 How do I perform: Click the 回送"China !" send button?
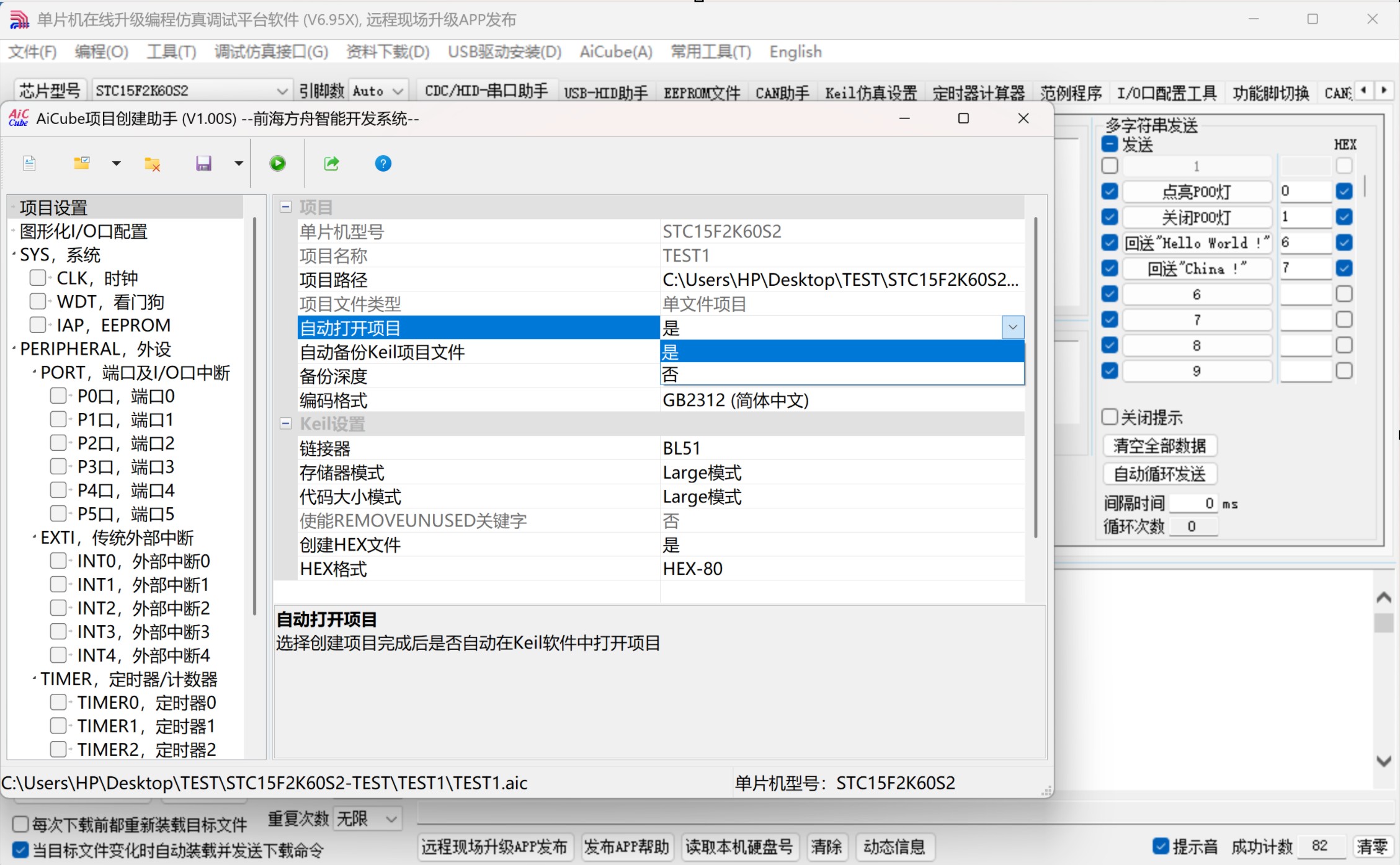(x=1197, y=268)
